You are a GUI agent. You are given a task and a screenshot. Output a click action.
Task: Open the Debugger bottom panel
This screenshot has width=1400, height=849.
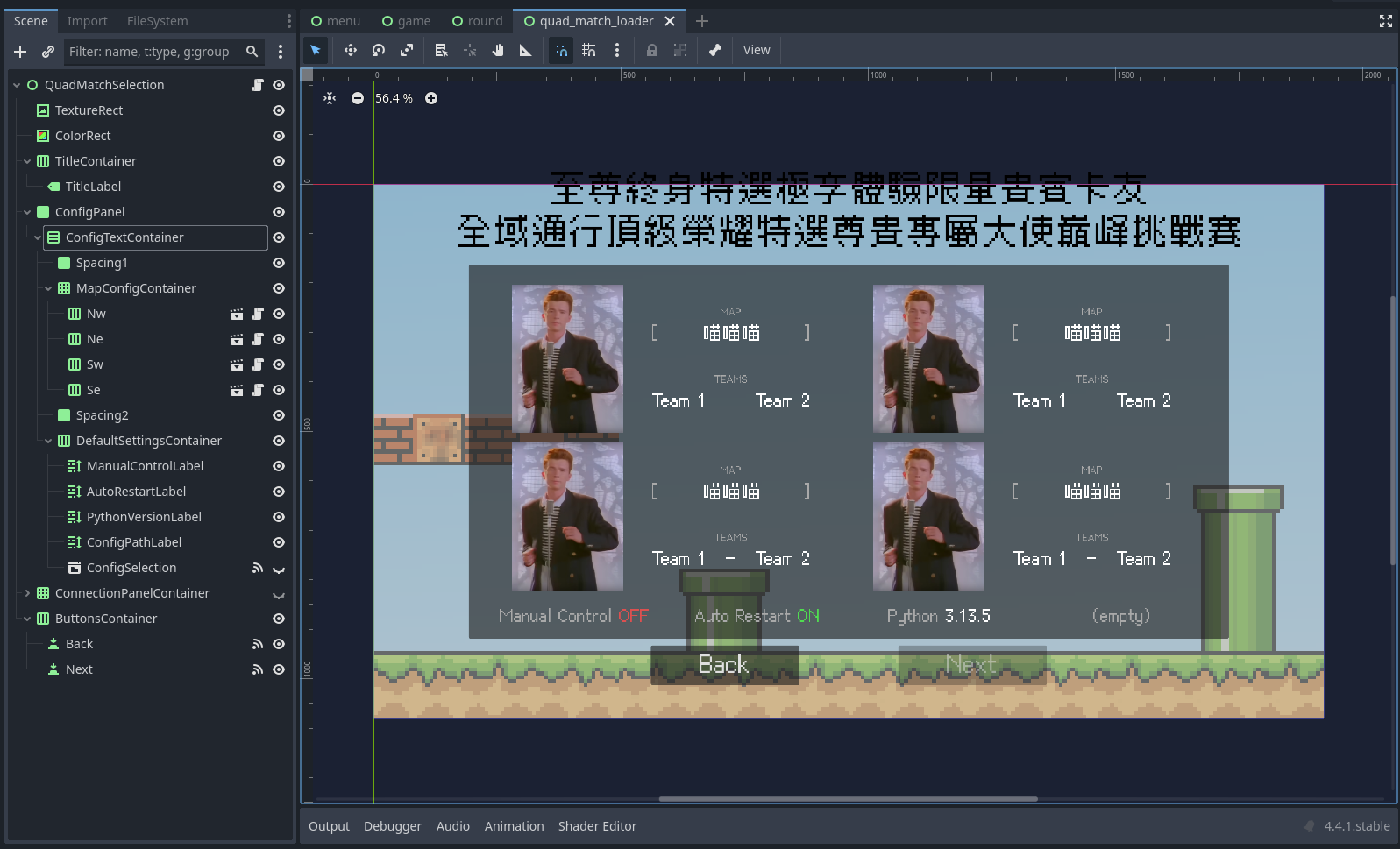392,826
